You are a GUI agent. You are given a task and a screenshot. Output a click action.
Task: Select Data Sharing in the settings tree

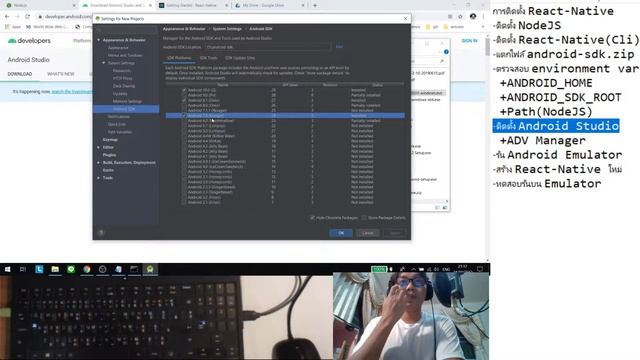click(x=124, y=86)
